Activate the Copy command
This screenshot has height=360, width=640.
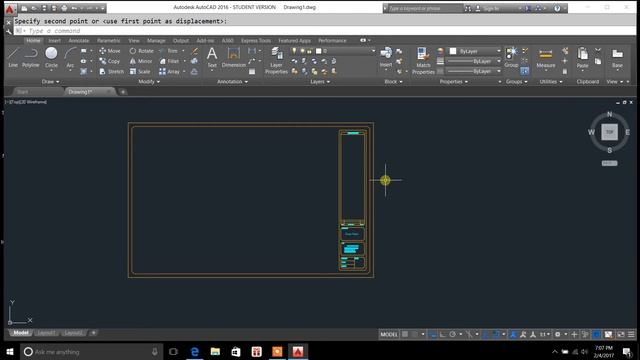109,61
